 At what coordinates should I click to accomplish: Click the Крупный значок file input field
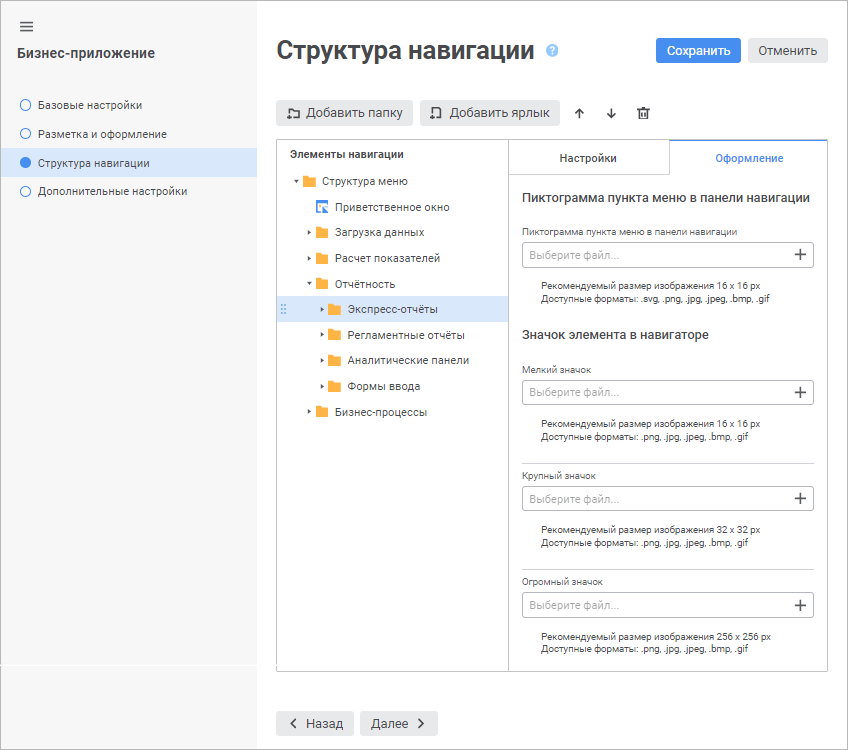(655, 499)
